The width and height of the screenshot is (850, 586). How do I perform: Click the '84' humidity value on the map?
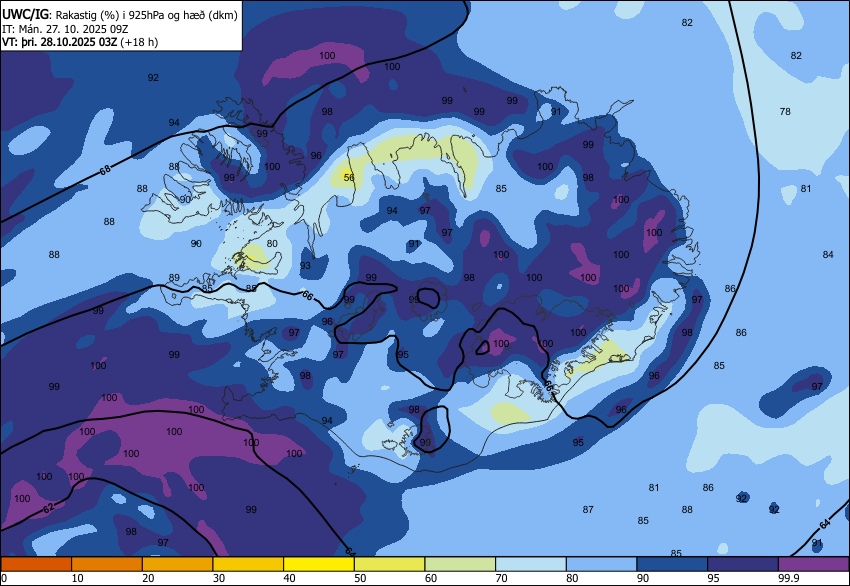pos(828,254)
